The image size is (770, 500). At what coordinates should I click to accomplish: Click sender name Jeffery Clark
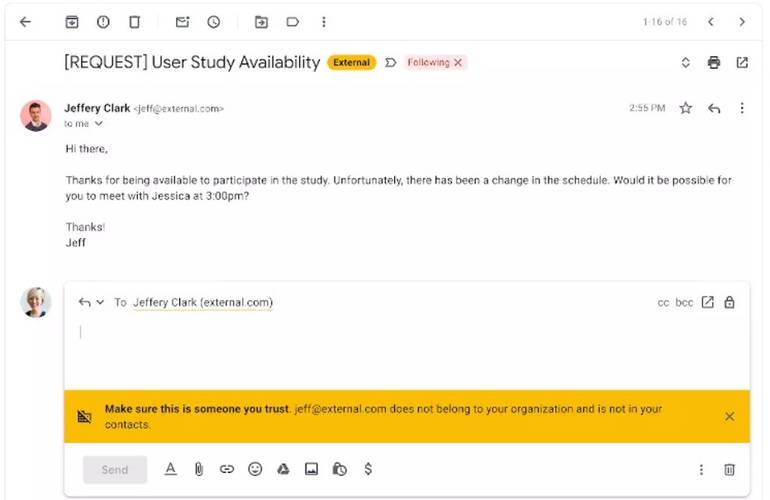[x=97, y=108]
